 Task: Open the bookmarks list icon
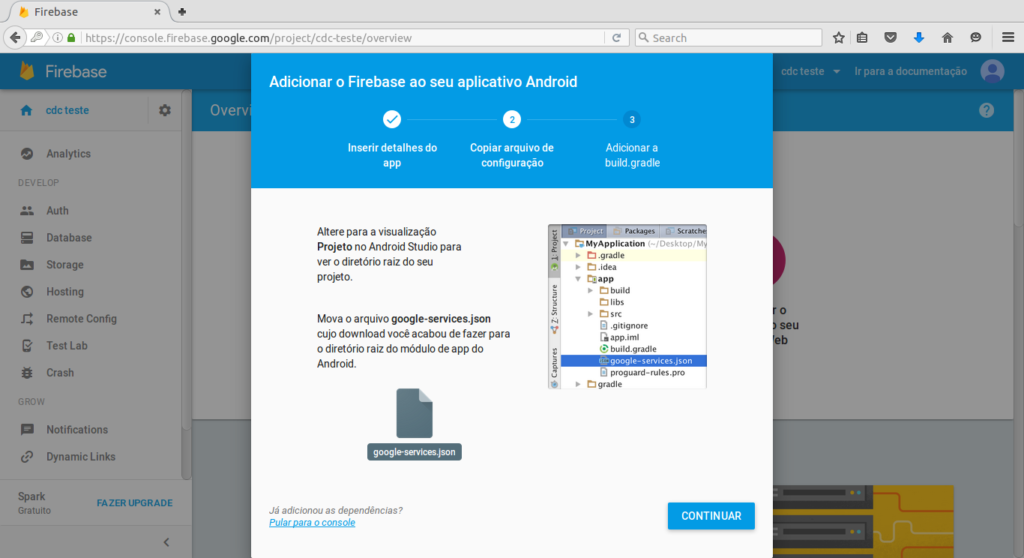point(862,38)
